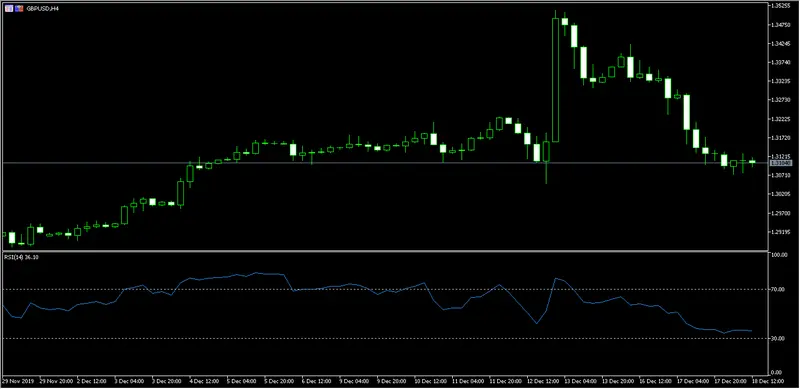Image resolution: width=800 pixels, height=389 pixels.
Task: Click the one-click trading panel icon
Action: [x=9, y=9]
